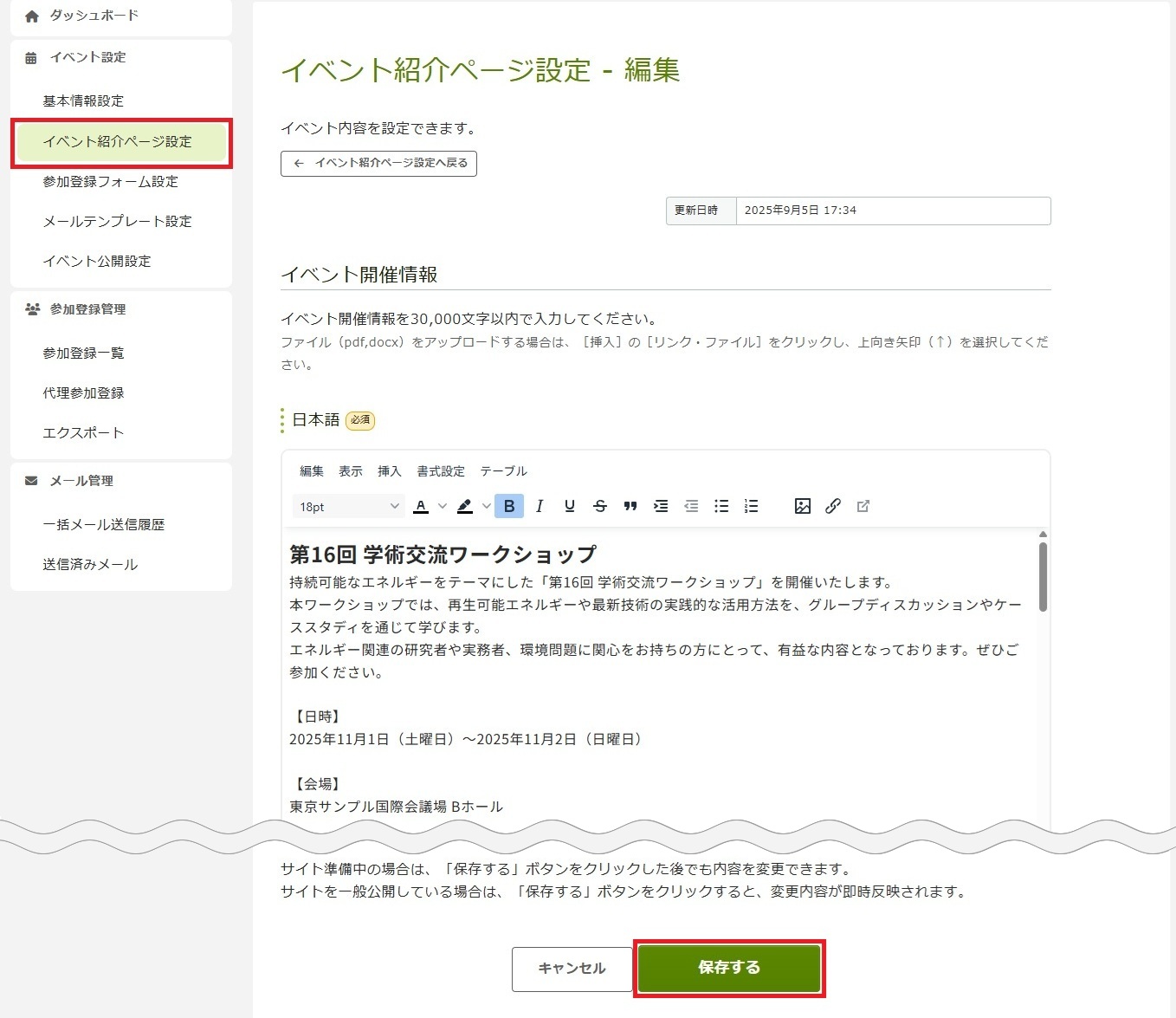Click the highlight color marker swatch
The image size is (1176, 1018).
tap(465, 507)
